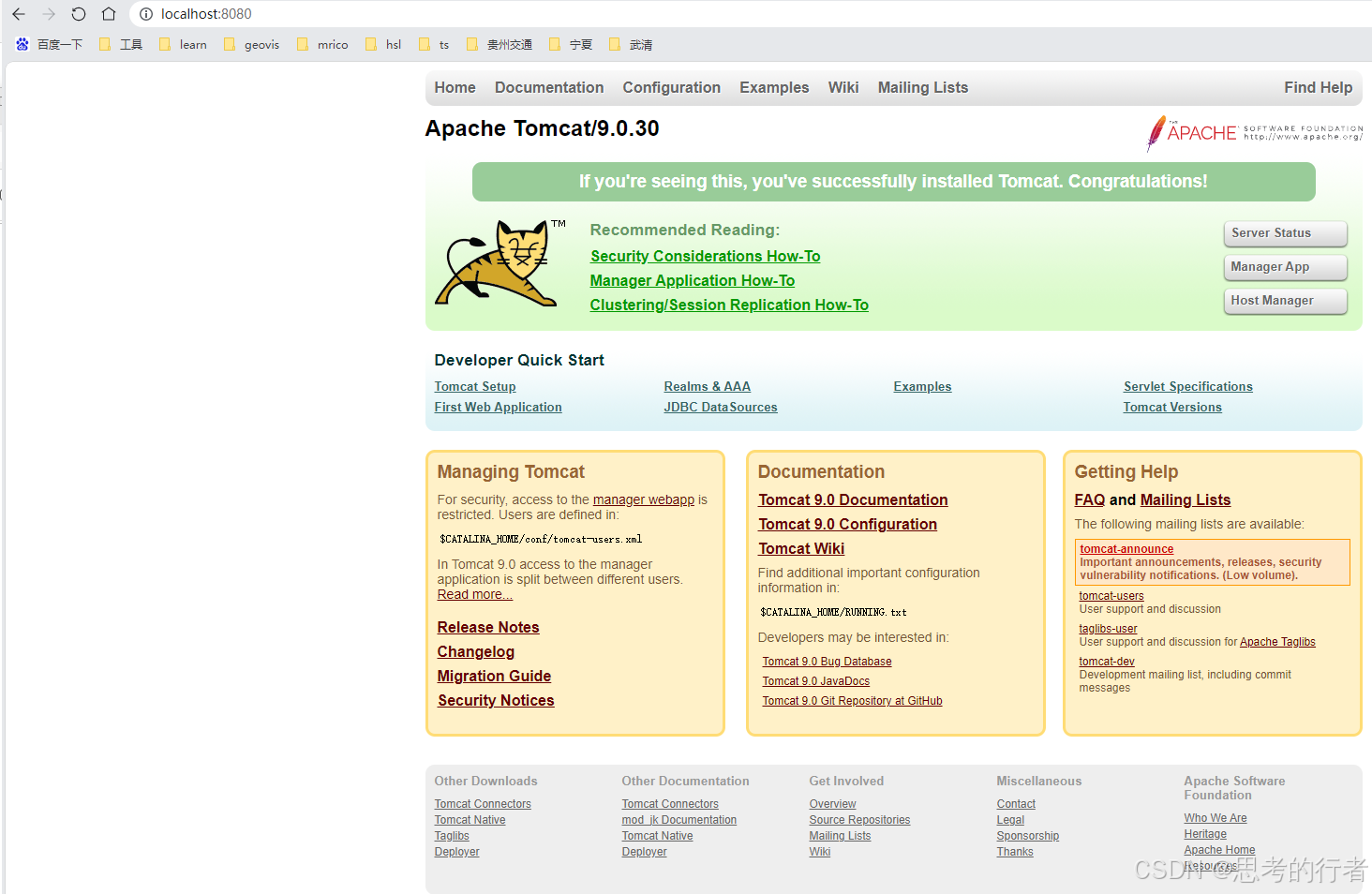Open mod_jk Documentation footer link
The width and height of the screenshot is (1372, 894).
coord(679,820)
